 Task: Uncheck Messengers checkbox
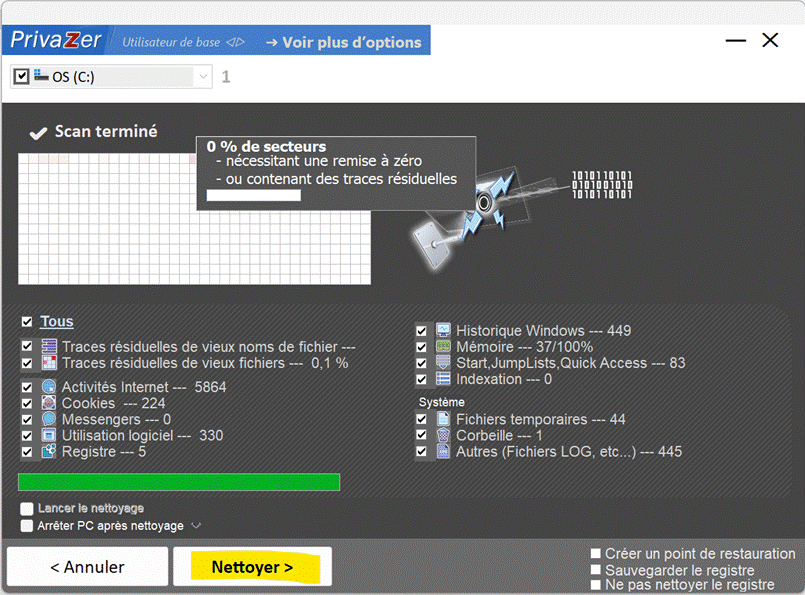pyautogui.click(x=27, y=419)
